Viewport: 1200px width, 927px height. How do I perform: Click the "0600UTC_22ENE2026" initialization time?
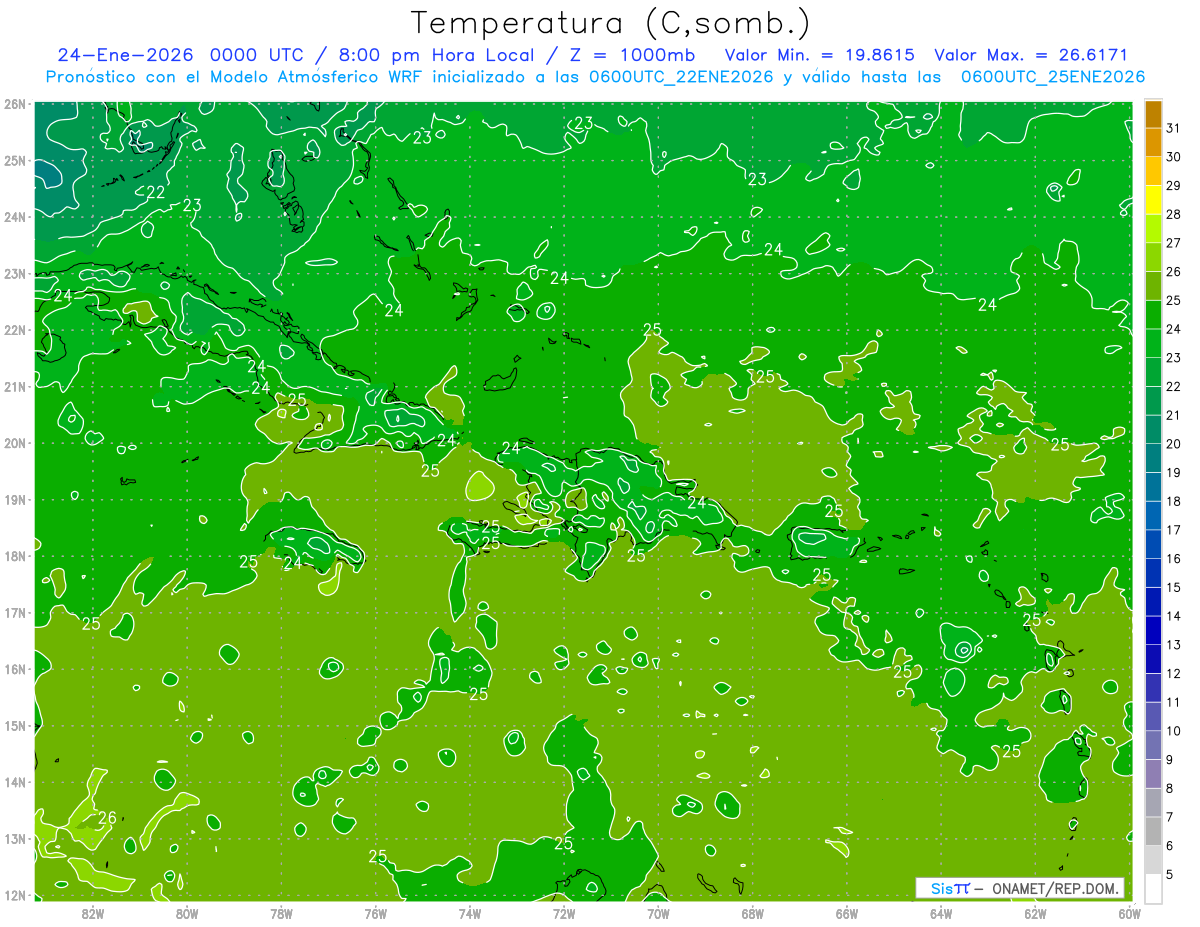coord(681,77)
